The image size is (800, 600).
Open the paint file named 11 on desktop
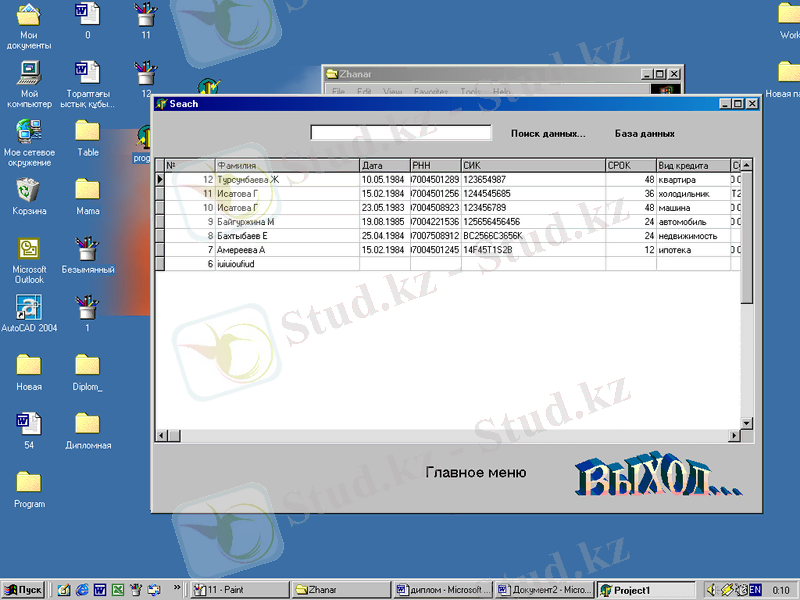pyautogui.click(x=146, y=20)
